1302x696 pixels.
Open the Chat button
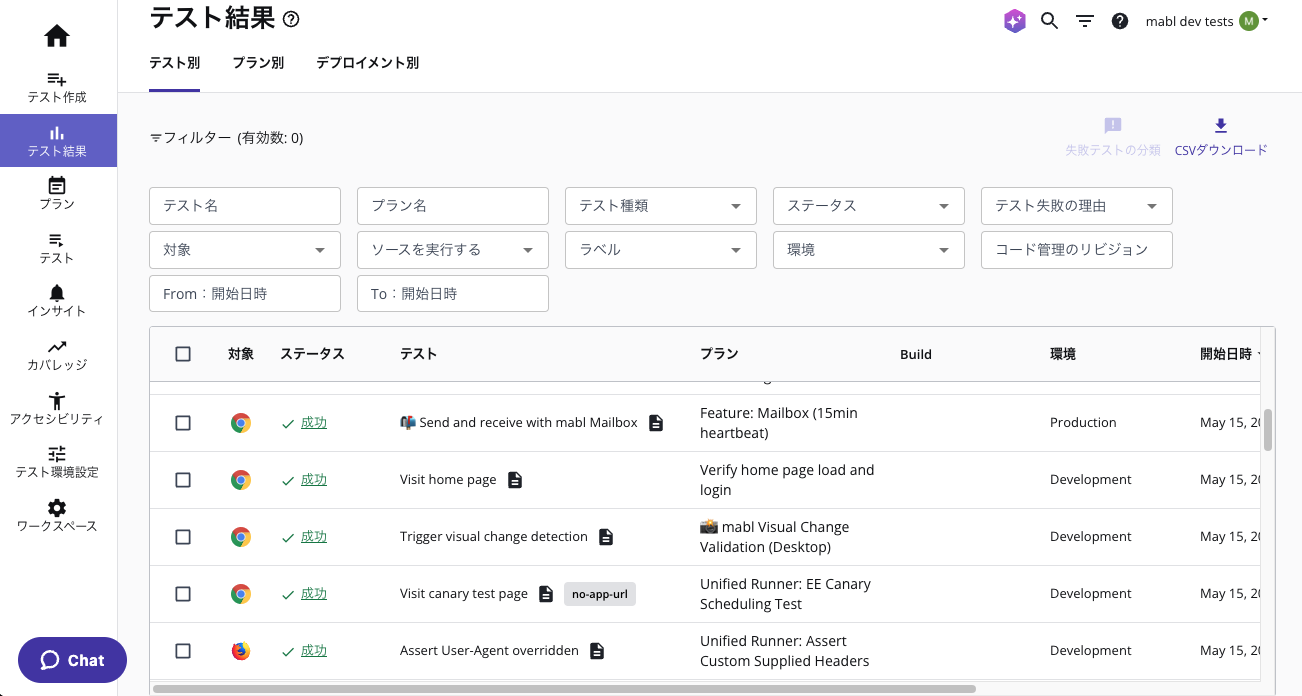[x=72, y=660]
